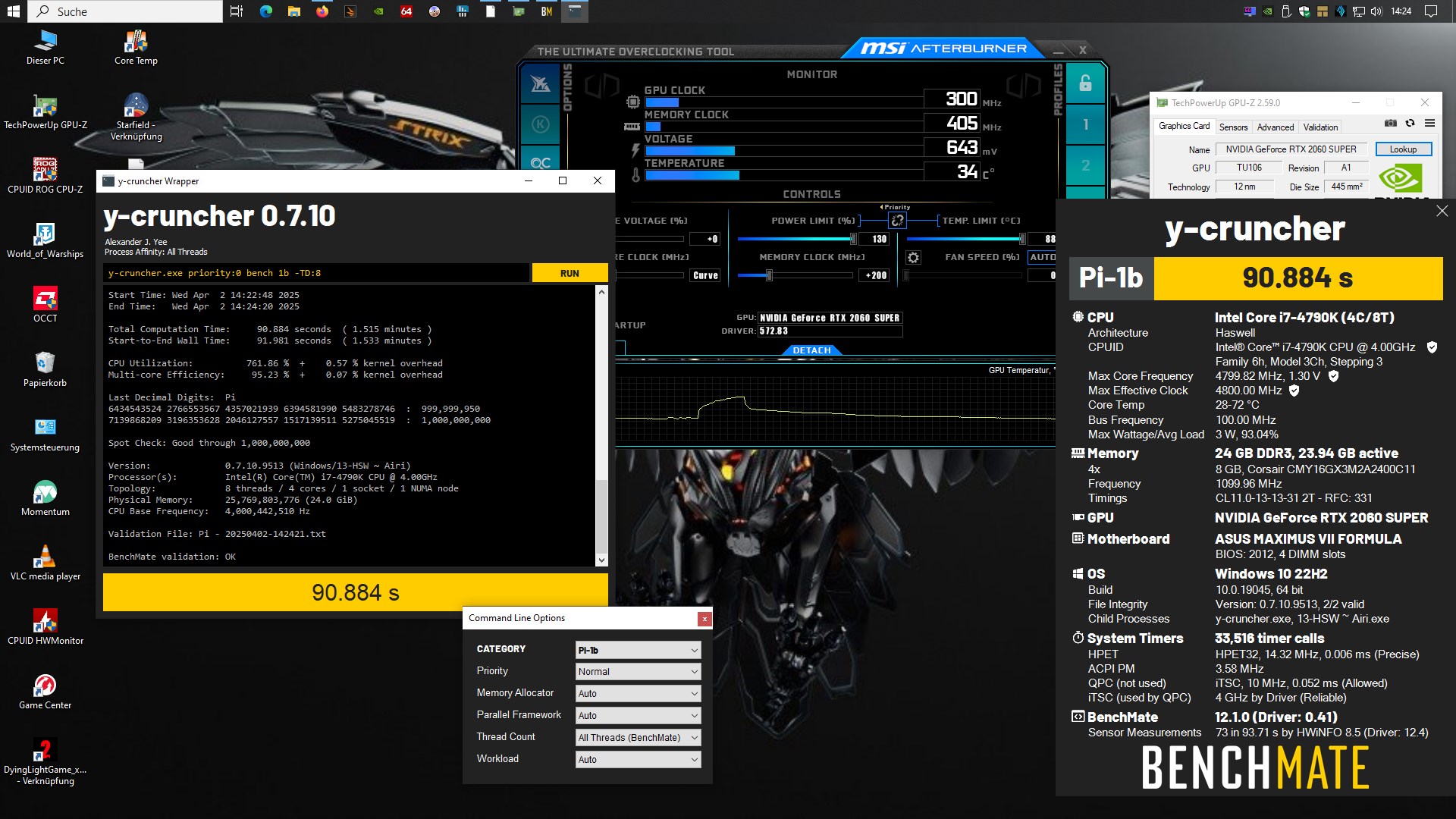Open Firefox from the taskbar
The image size is (1456, 819).
click(322, 11)
